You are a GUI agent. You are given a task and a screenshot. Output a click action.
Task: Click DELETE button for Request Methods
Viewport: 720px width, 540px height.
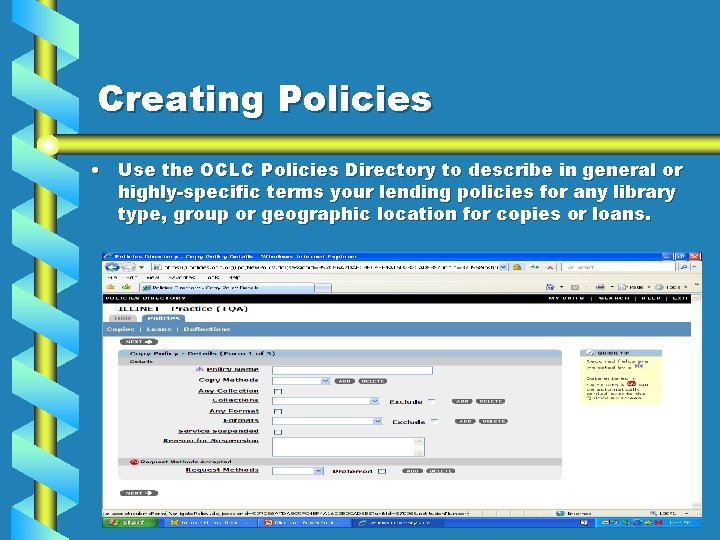441,471
